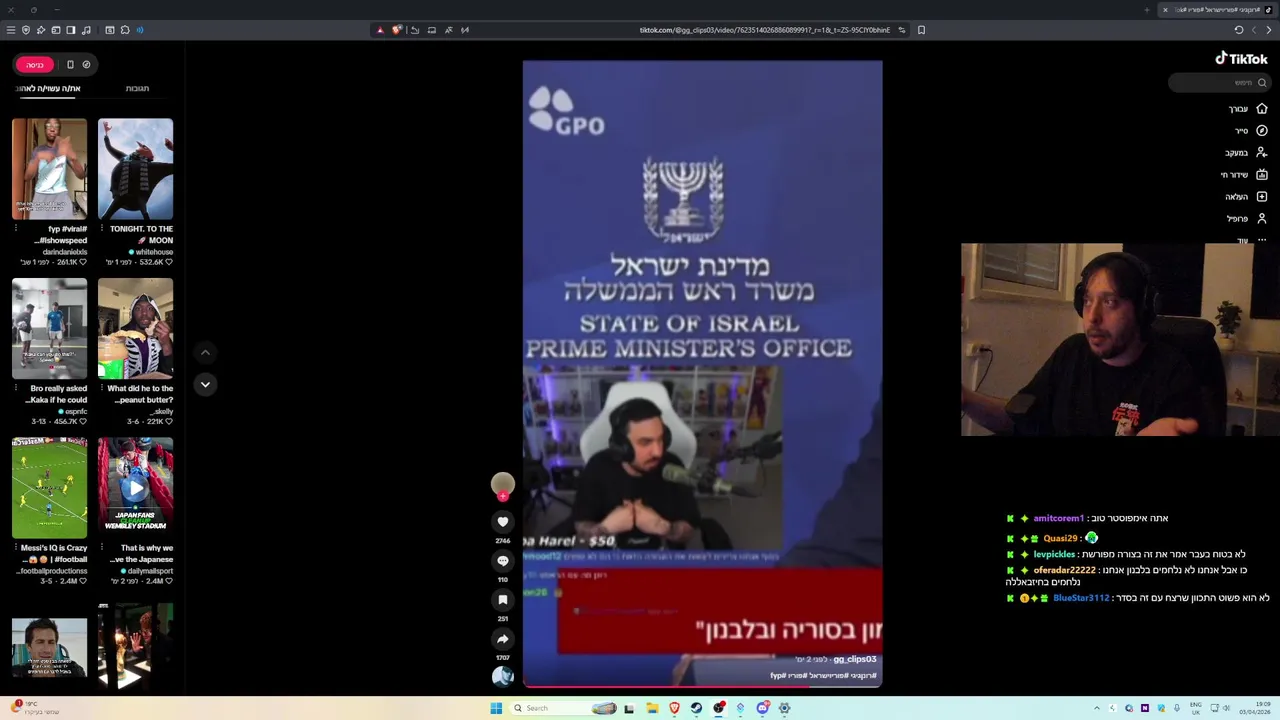1280x720 pixels.
Task: Open the peanut butter video thumbnail
Action: point(135,328)
